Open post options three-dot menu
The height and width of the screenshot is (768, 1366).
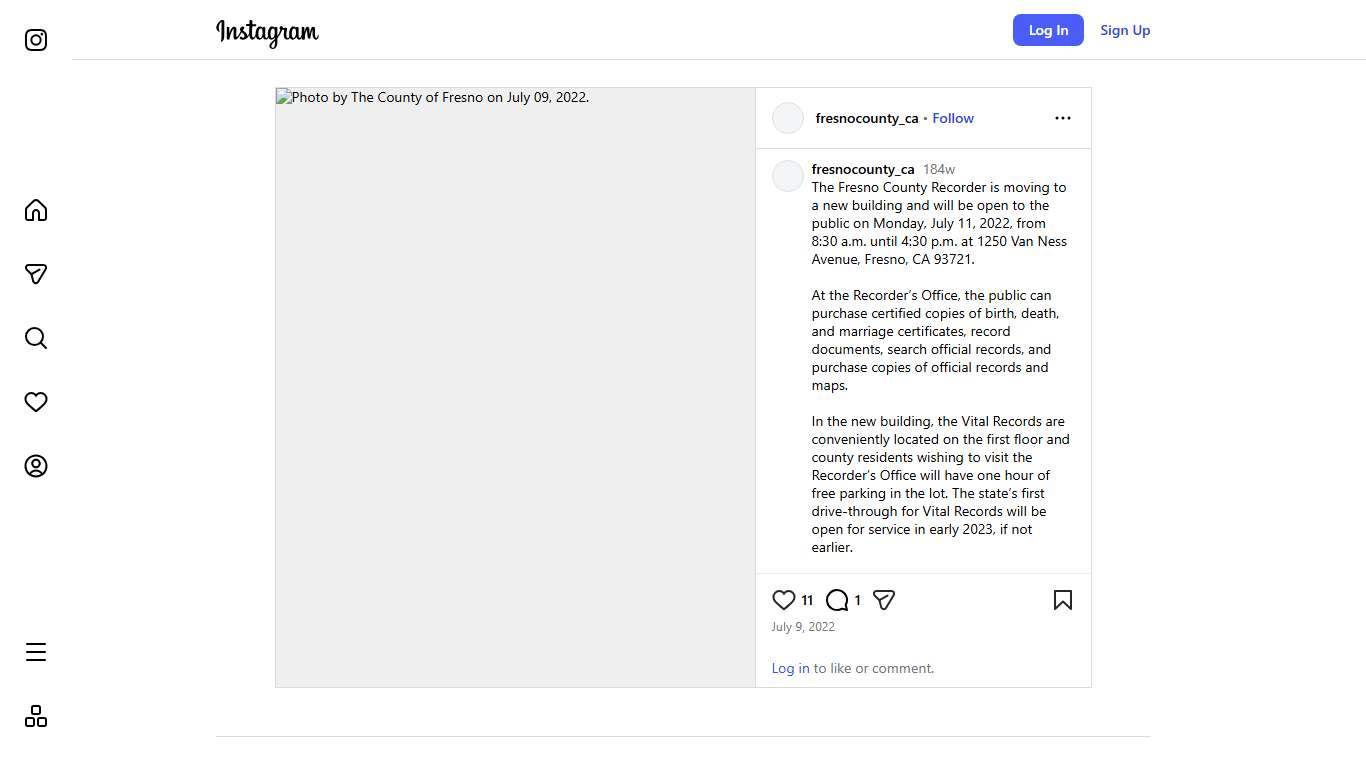point(1062,118)
